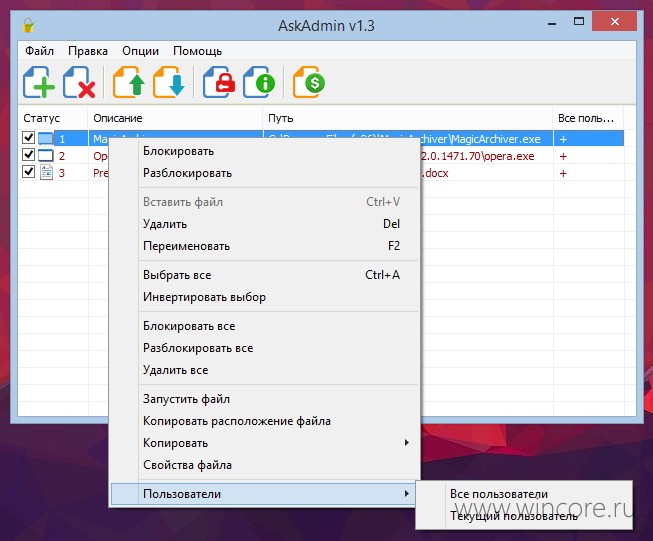Toggle the checkbox for row 2
653x541 pixels.
(x=28, y=155)
